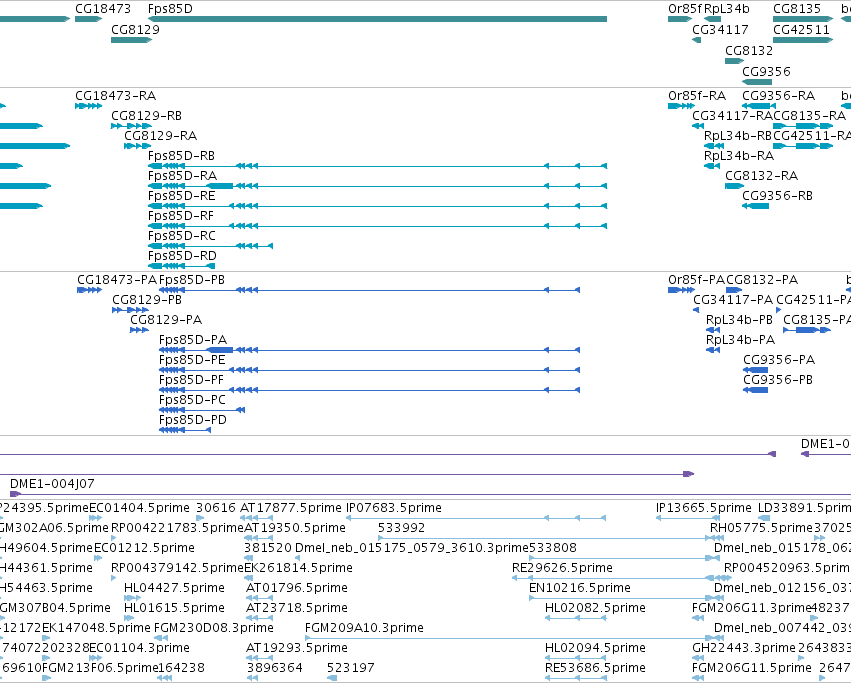Select the DME1-004J07 clone label

point(52,483)
